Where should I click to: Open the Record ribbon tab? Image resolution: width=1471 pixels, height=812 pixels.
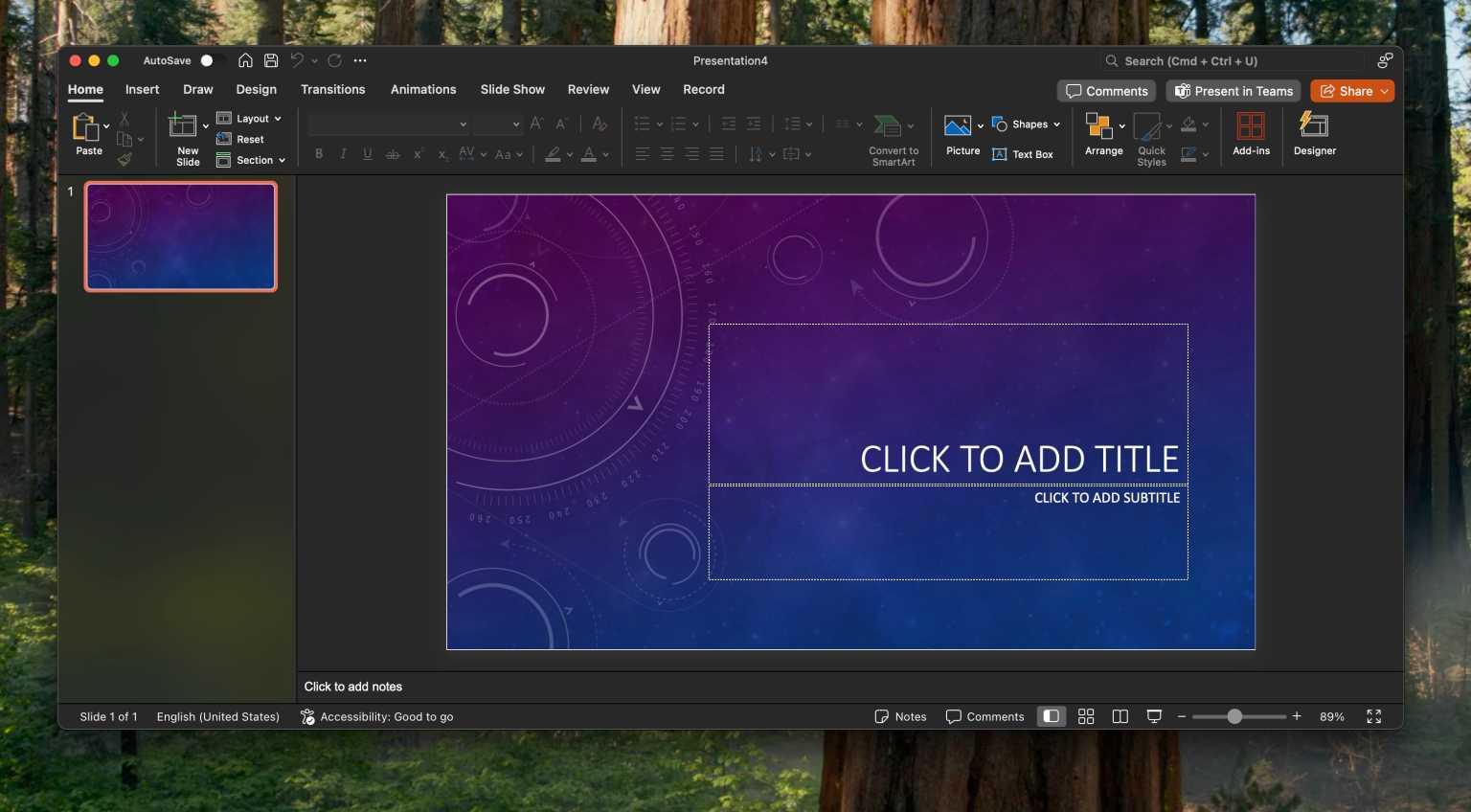[703, 89]
